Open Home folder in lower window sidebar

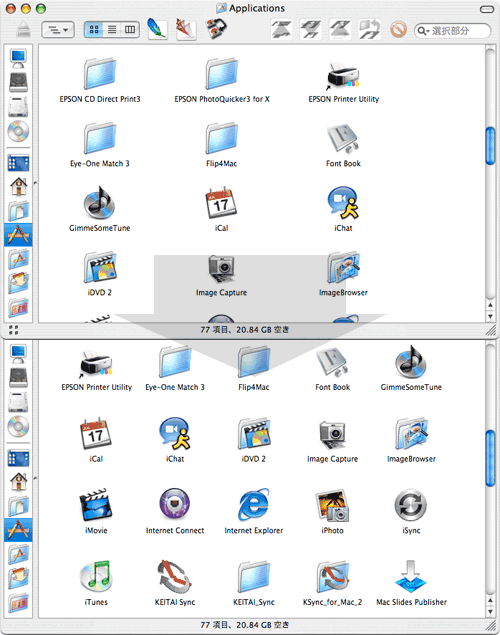19,482
